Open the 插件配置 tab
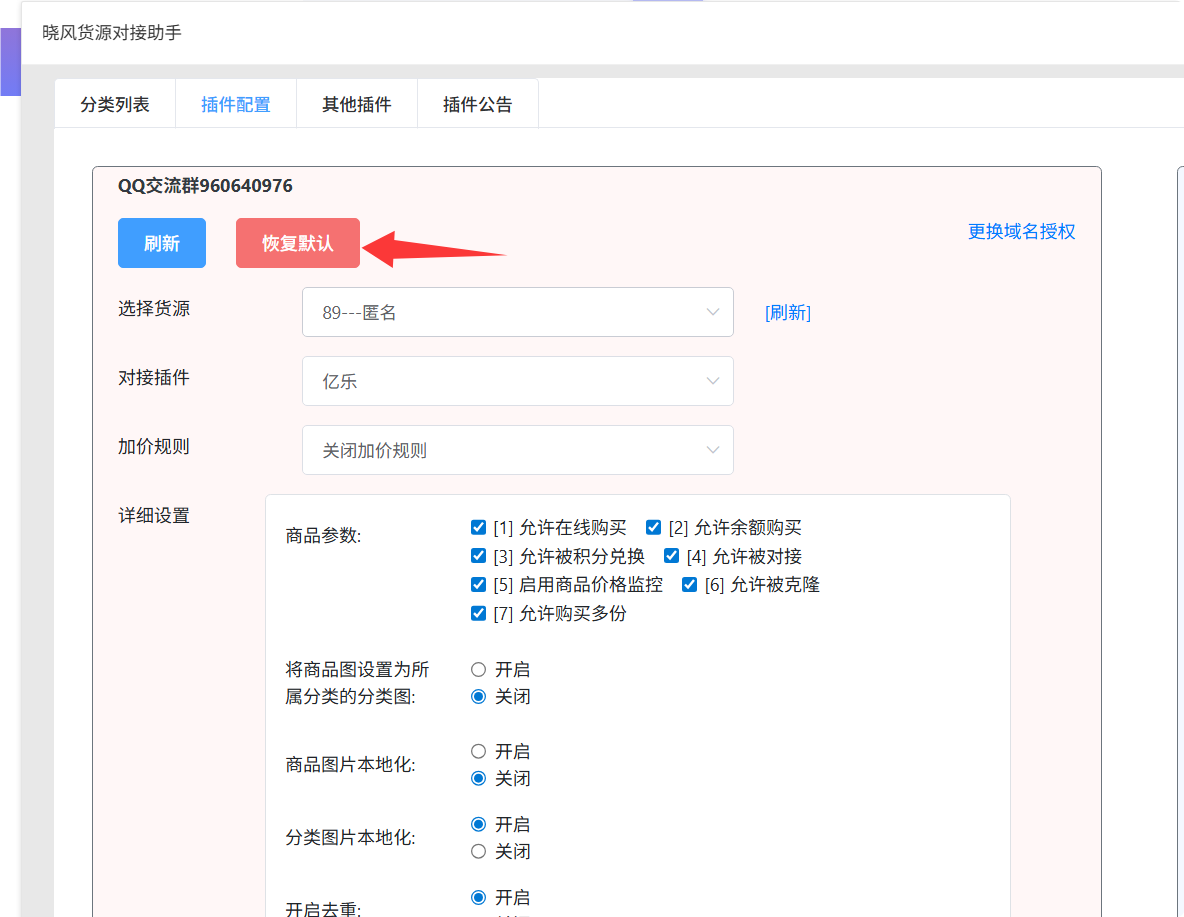The image size is (1184, 917). [235, 104]
